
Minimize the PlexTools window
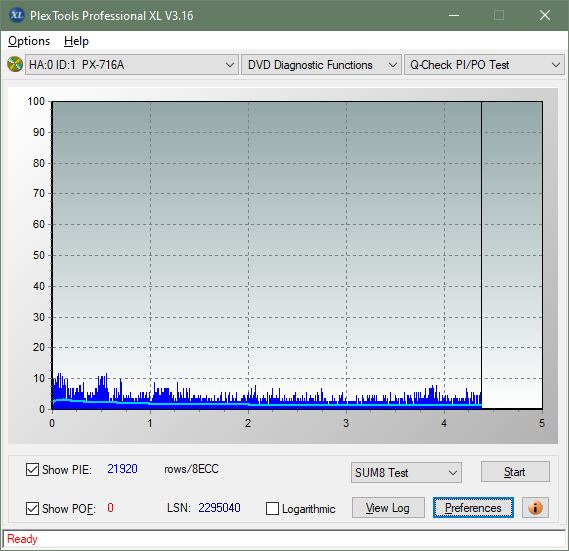(454, 15)
